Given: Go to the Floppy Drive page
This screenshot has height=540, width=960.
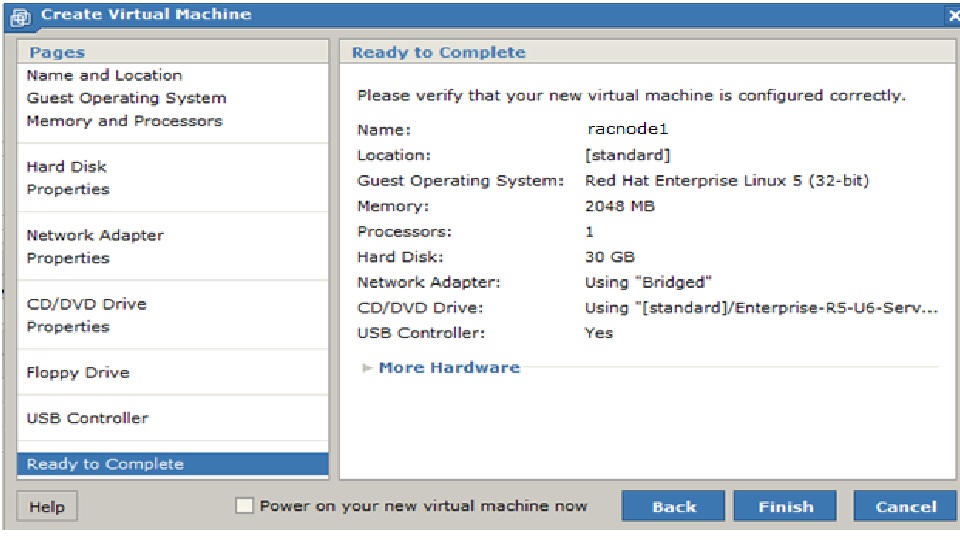Looking at the screenshot, I should 78,373.
